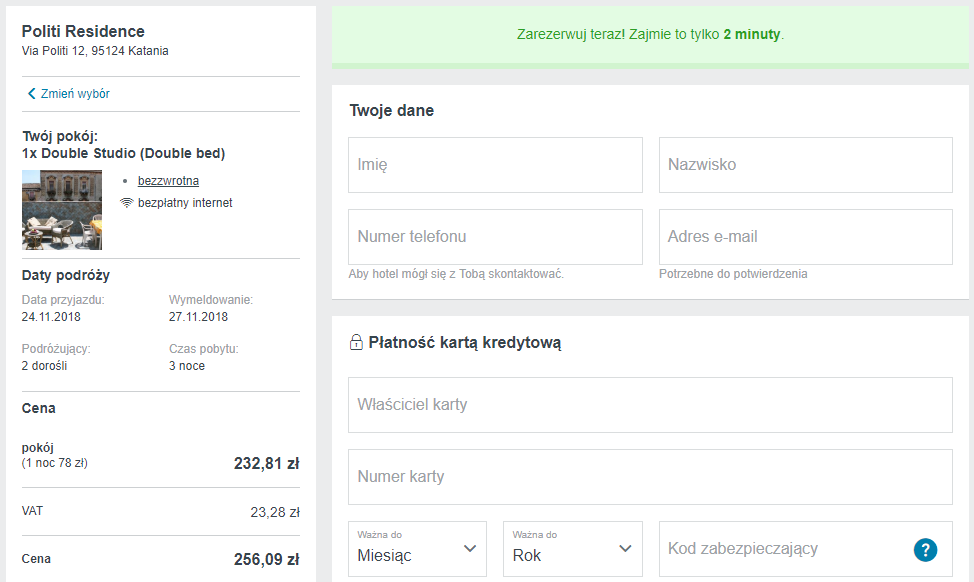The image size is (974, 582).
Task: Focus the Nazwisko input field
Action: [x=806, y=165]
